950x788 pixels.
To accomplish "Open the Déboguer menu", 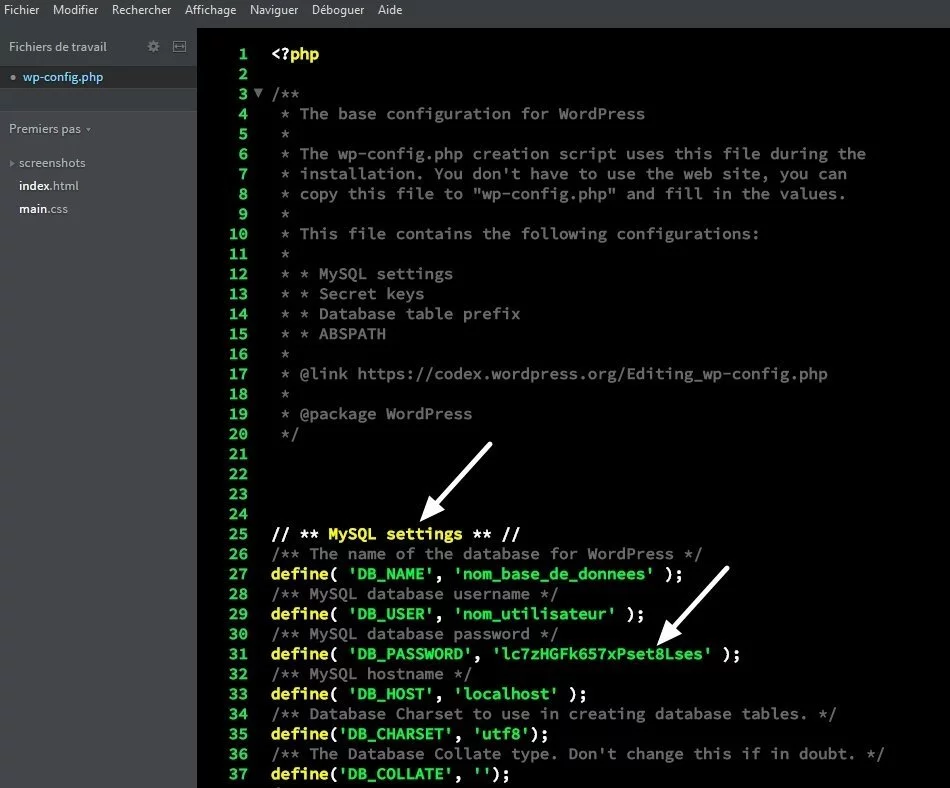I will 338,10.
